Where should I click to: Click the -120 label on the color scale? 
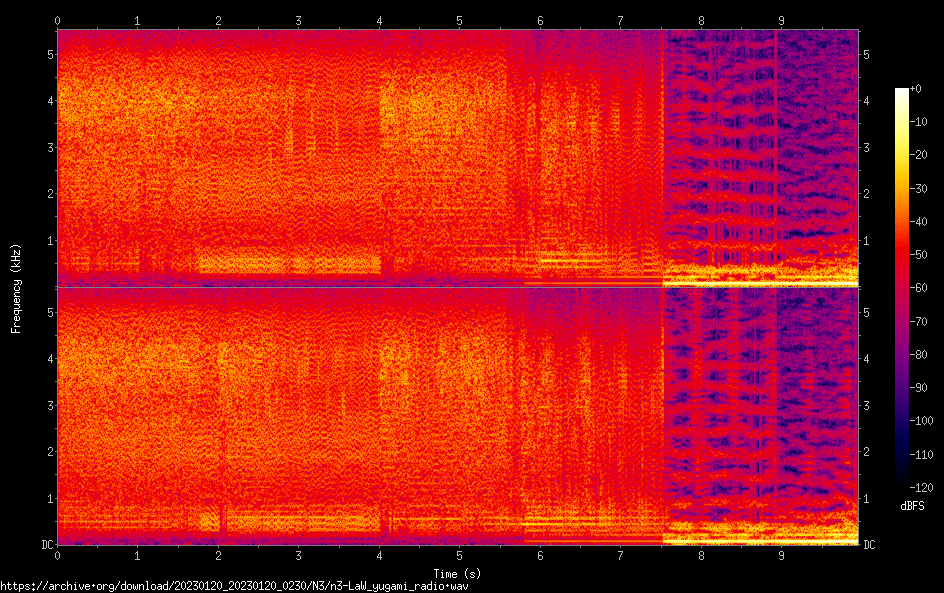coord(924,488)
